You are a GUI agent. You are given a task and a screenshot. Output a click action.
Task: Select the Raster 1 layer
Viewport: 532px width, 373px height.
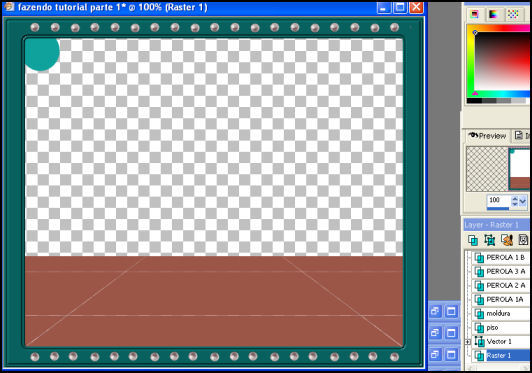tap(502, 355)
